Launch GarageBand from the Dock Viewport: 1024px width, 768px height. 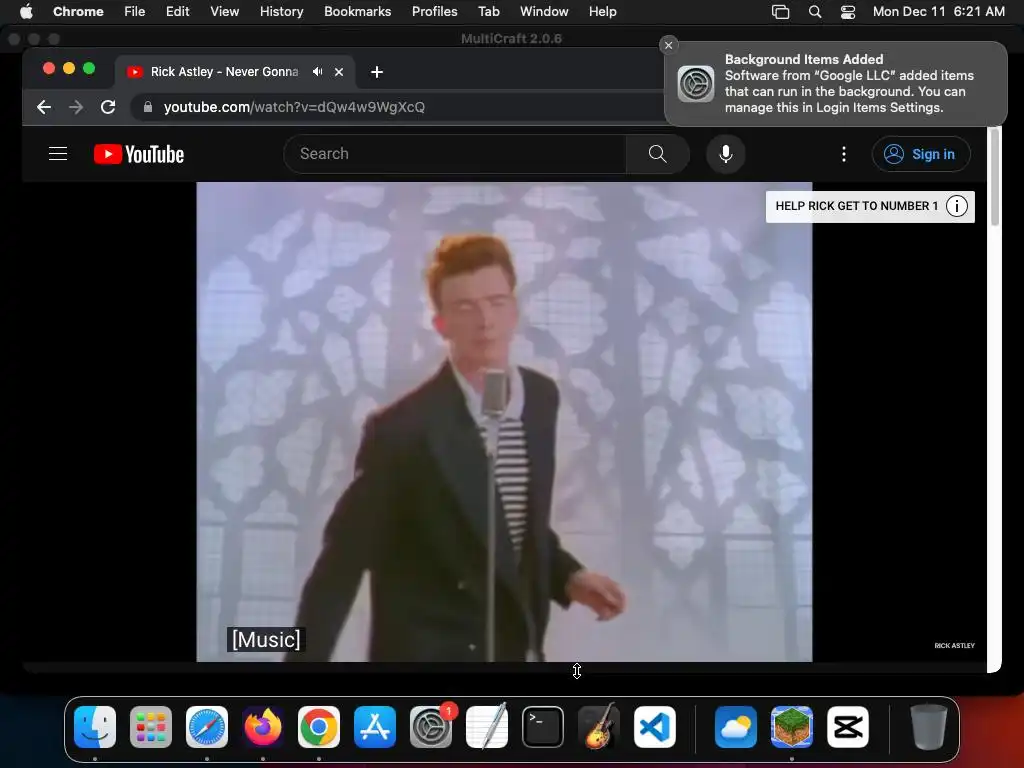599,727
